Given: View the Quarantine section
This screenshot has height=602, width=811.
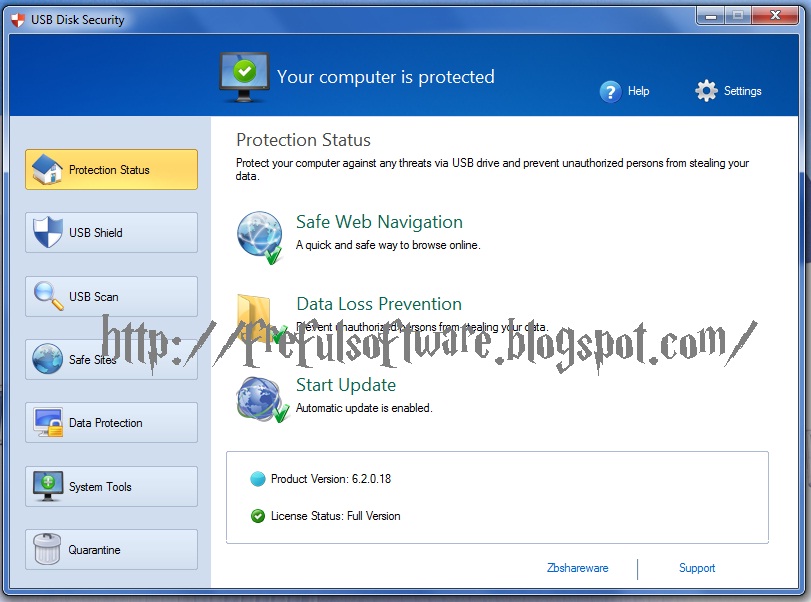Looking at the screenshot, I should tap(111, 549).
